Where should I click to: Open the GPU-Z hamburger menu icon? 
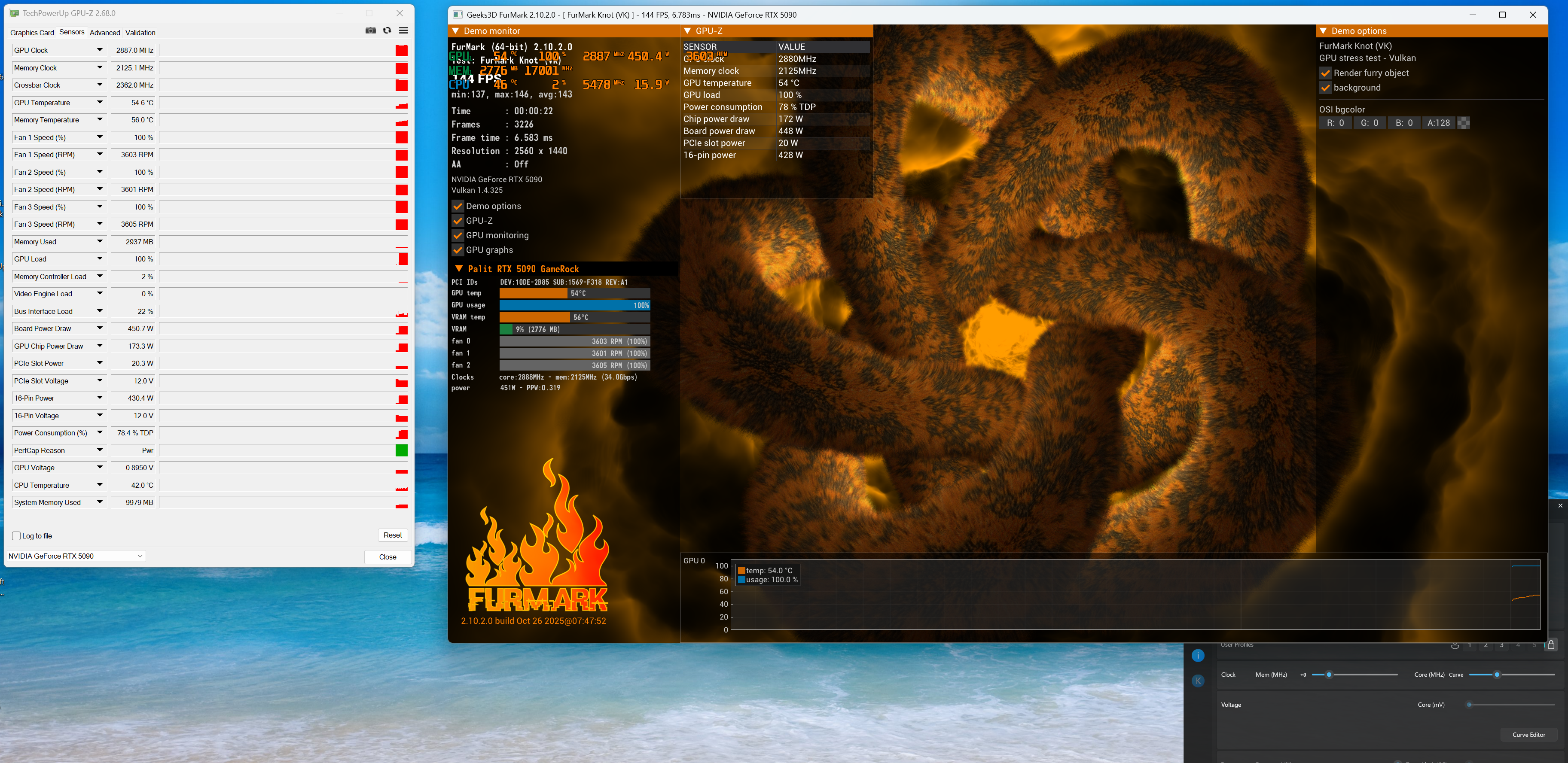pyautogui.click(x=403, y=30)
